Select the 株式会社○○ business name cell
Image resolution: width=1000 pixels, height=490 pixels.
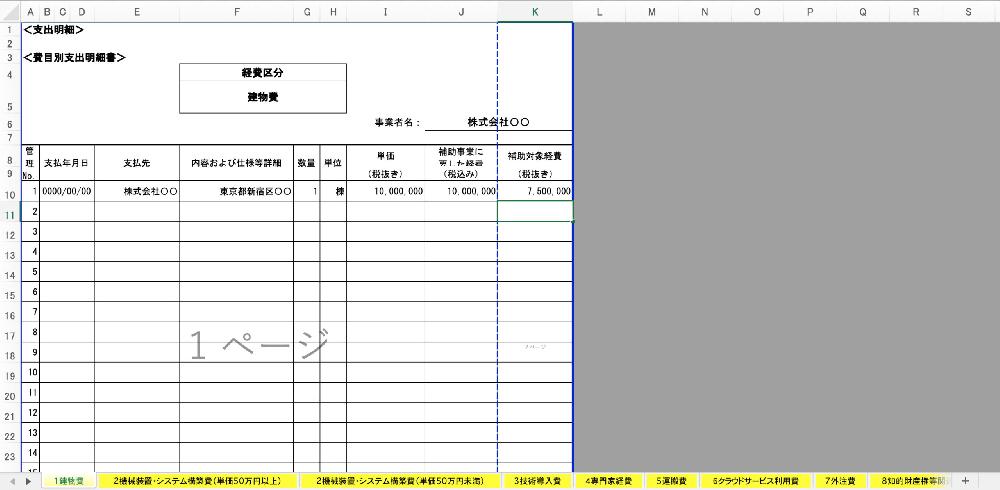click(499, 122)
